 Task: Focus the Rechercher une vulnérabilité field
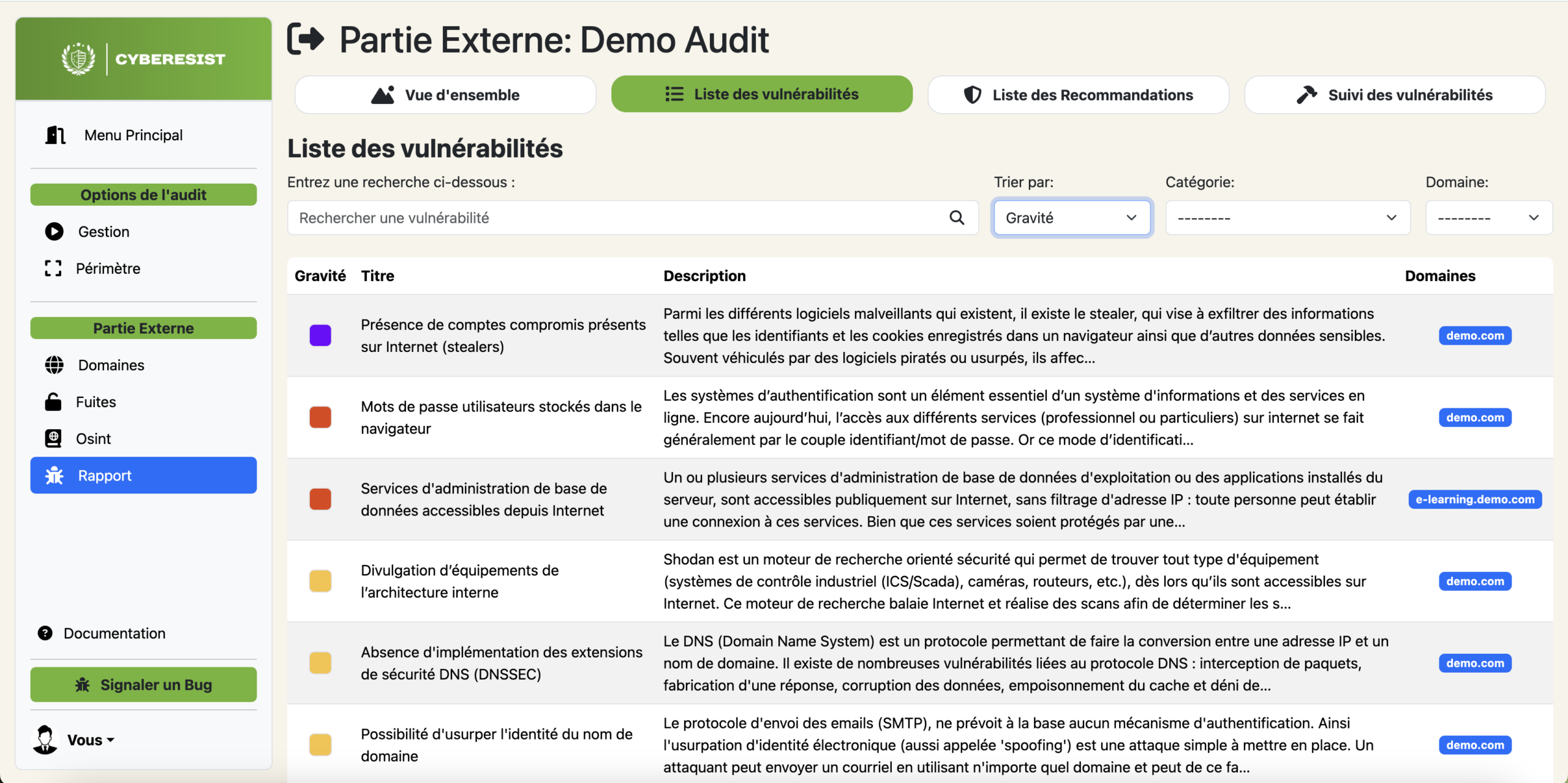point(619,218)
